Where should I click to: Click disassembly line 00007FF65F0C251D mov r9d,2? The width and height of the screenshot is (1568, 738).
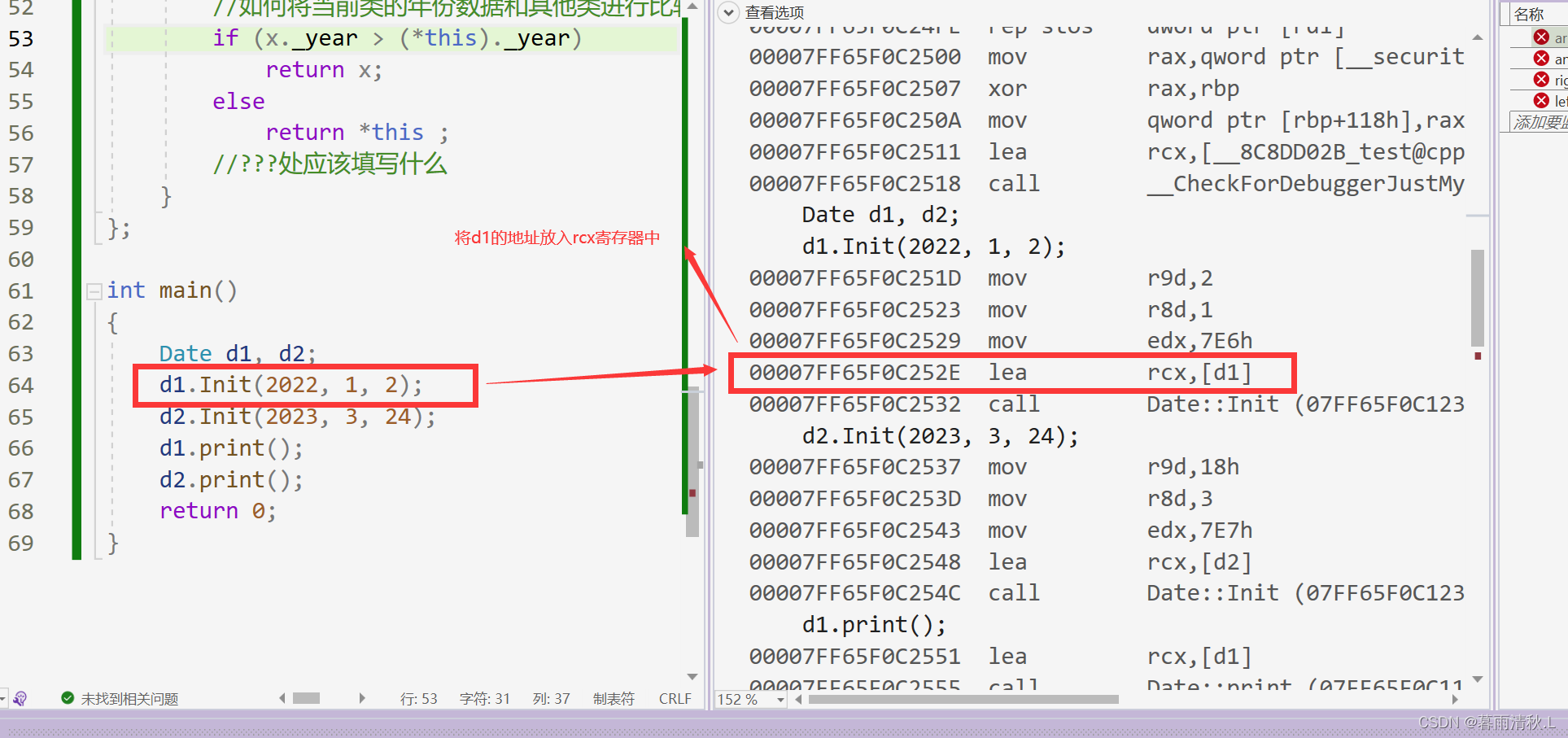coord(981,278)
